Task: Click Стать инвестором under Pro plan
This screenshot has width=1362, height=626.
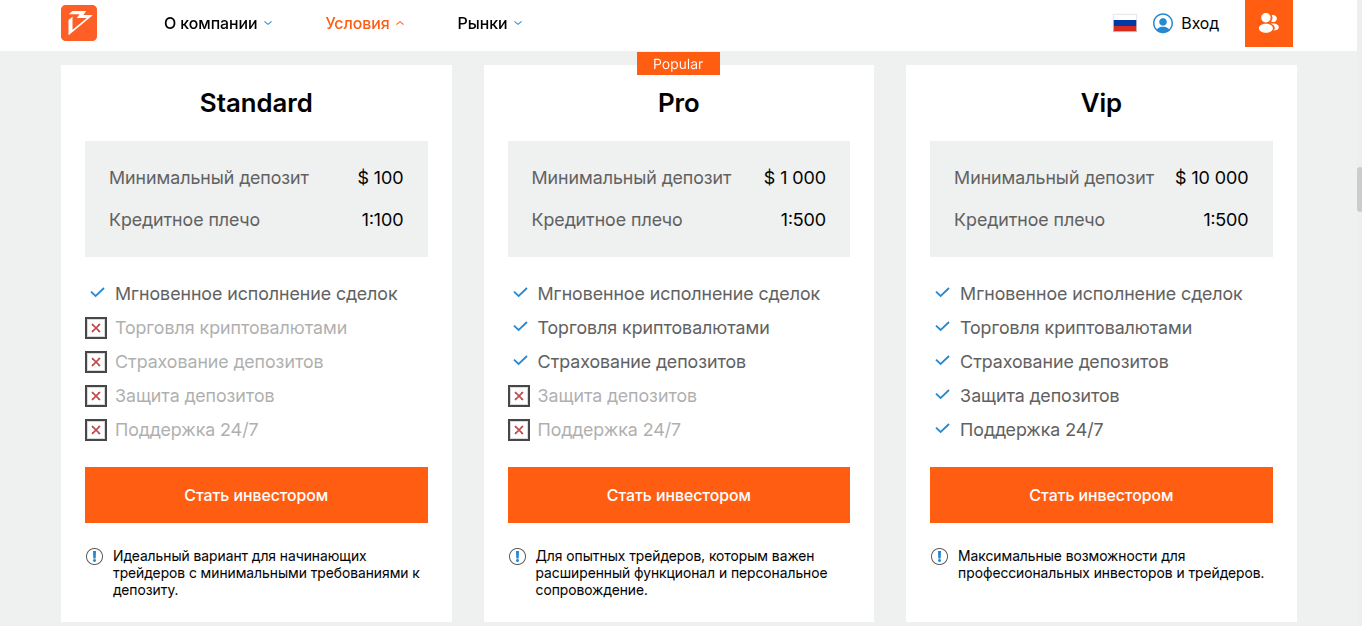Action: pyautogui.click(x=678, y=495)
